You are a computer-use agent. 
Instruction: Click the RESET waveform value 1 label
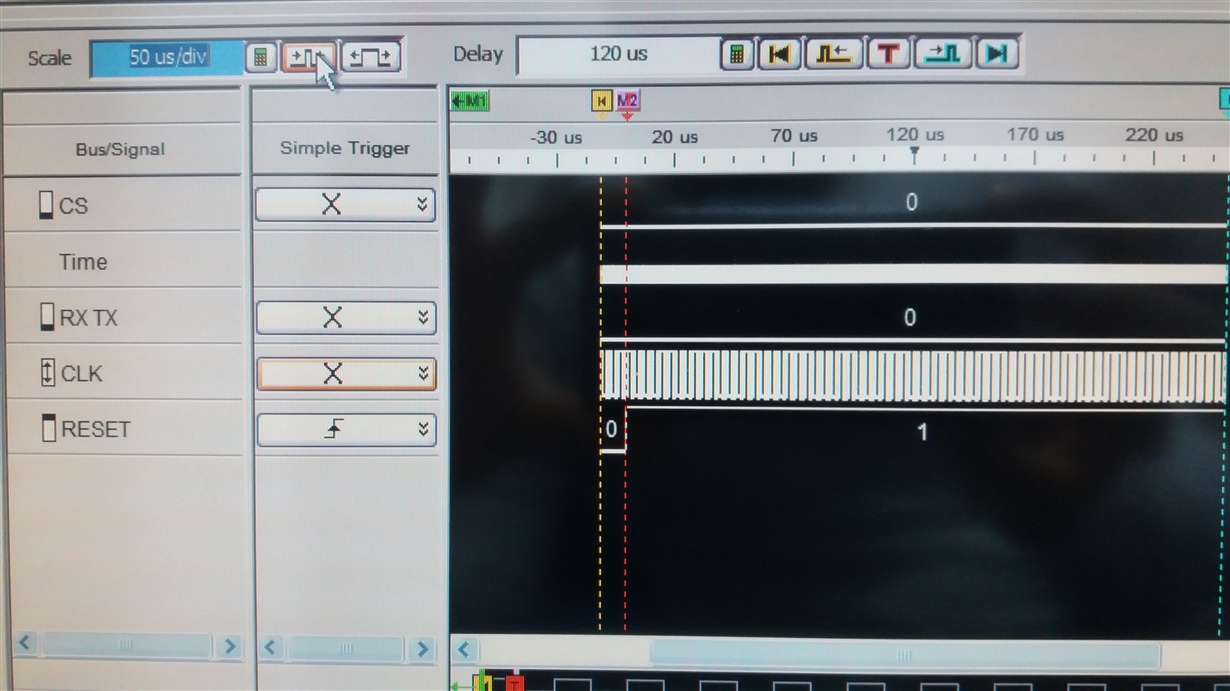(x=922, y=432)
